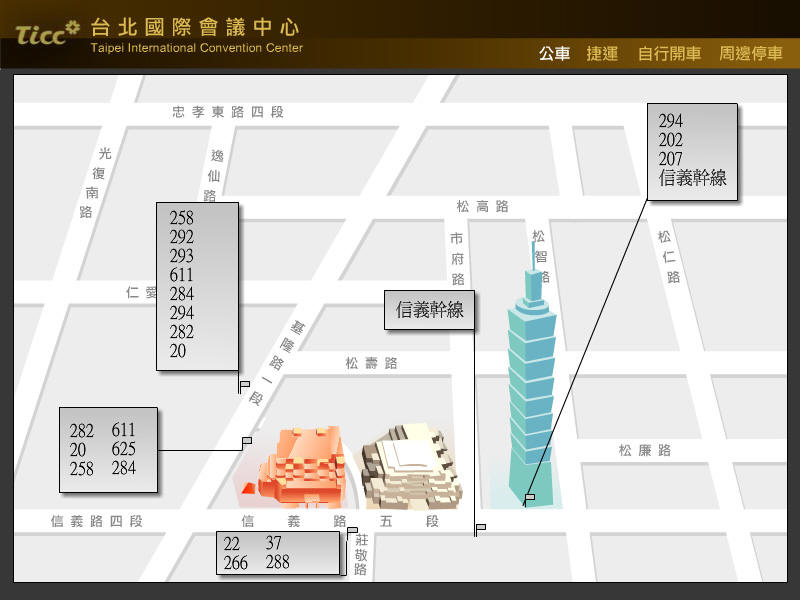Click Taipei International Convention Center subtitle
Viewport: 800px width, 600px height.
point(196,48)
